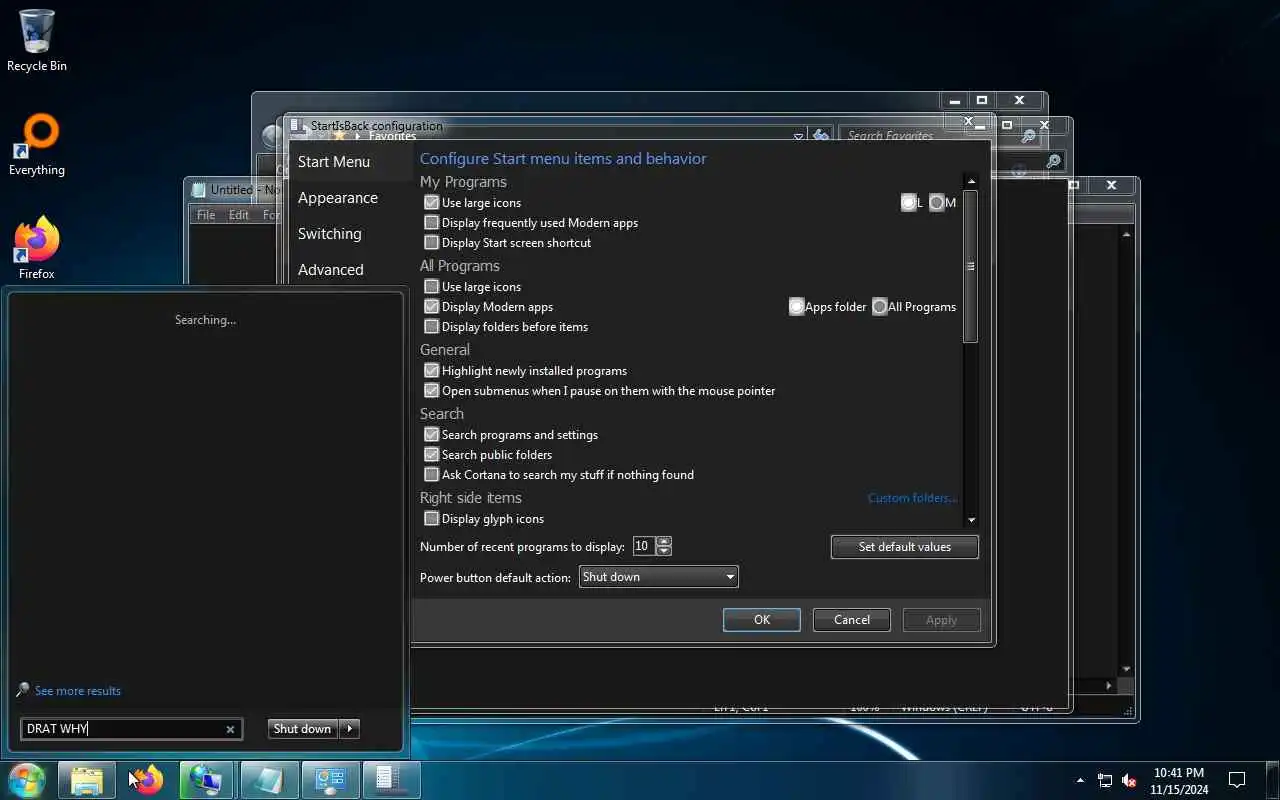
Task: Show hidden system tray icons
Action: point(1080,780)
